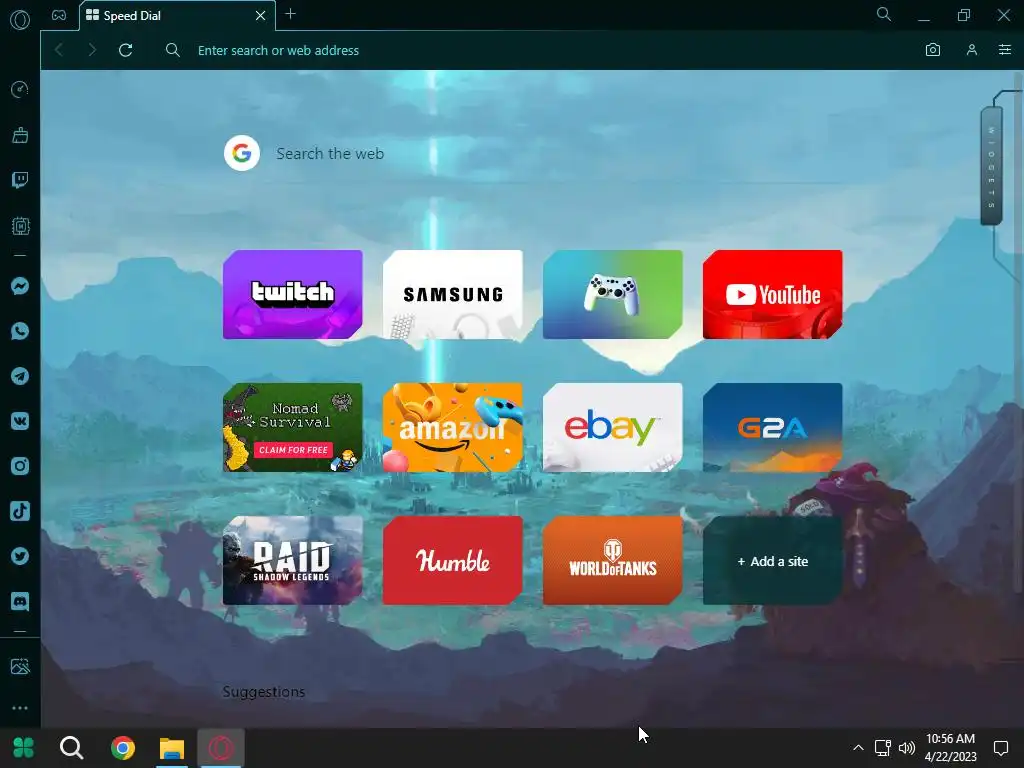
Task: Search open tabs with the magnifier icon
Action: tap(884, 14)
